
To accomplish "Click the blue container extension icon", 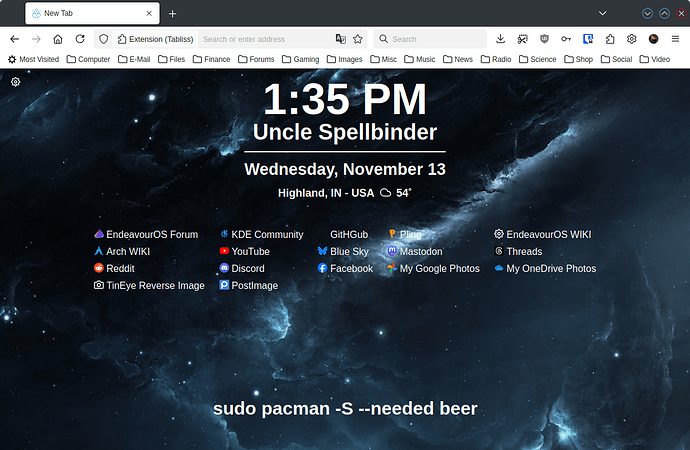I will tap(588, 39).
